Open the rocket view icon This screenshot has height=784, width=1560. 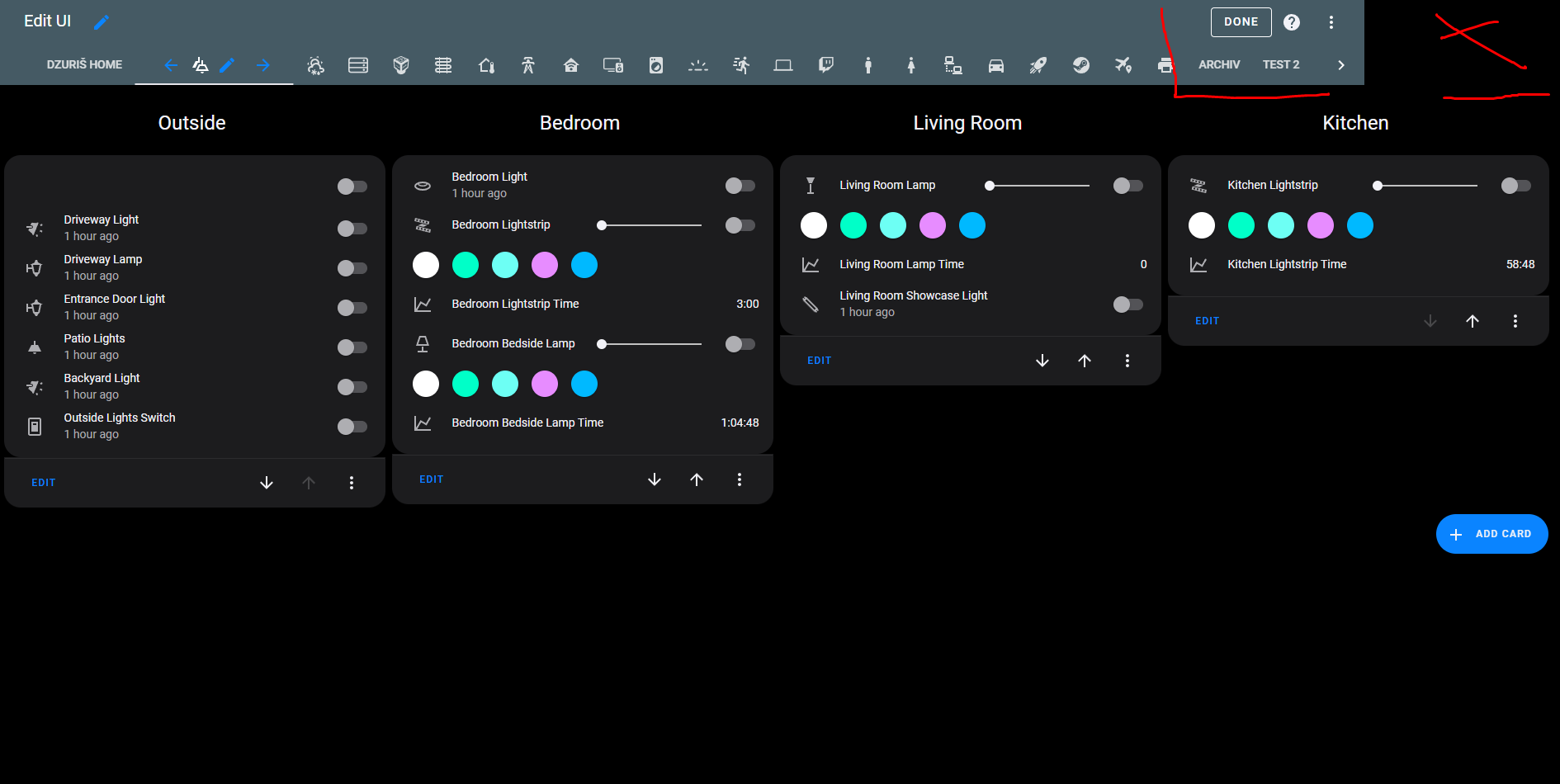(x=1038, y=64)
